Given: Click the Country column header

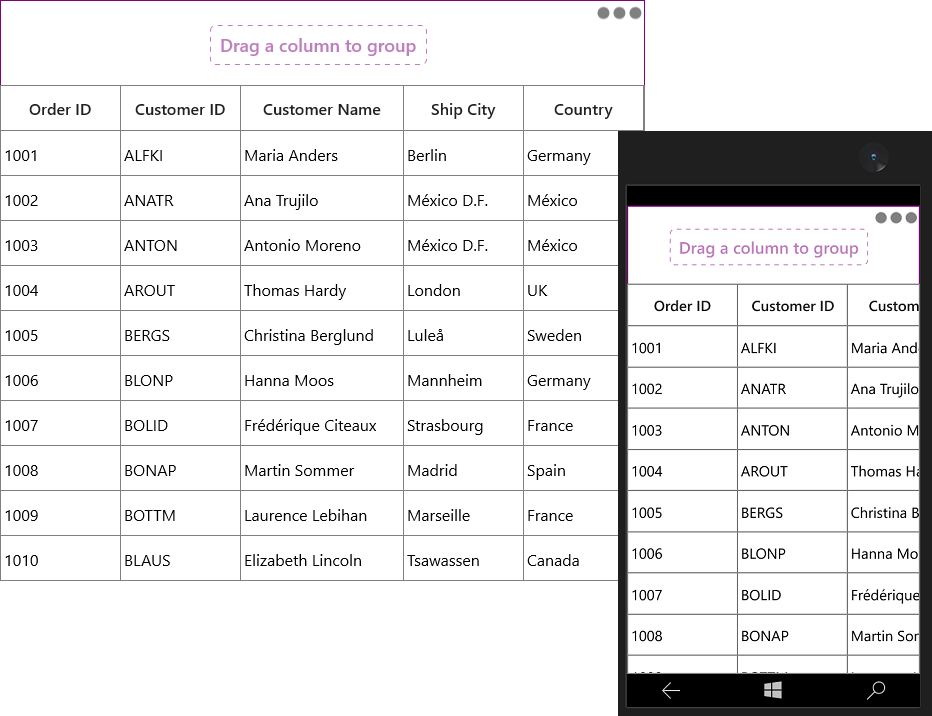Looking at the screenshot, I should [x=583, y=109].
